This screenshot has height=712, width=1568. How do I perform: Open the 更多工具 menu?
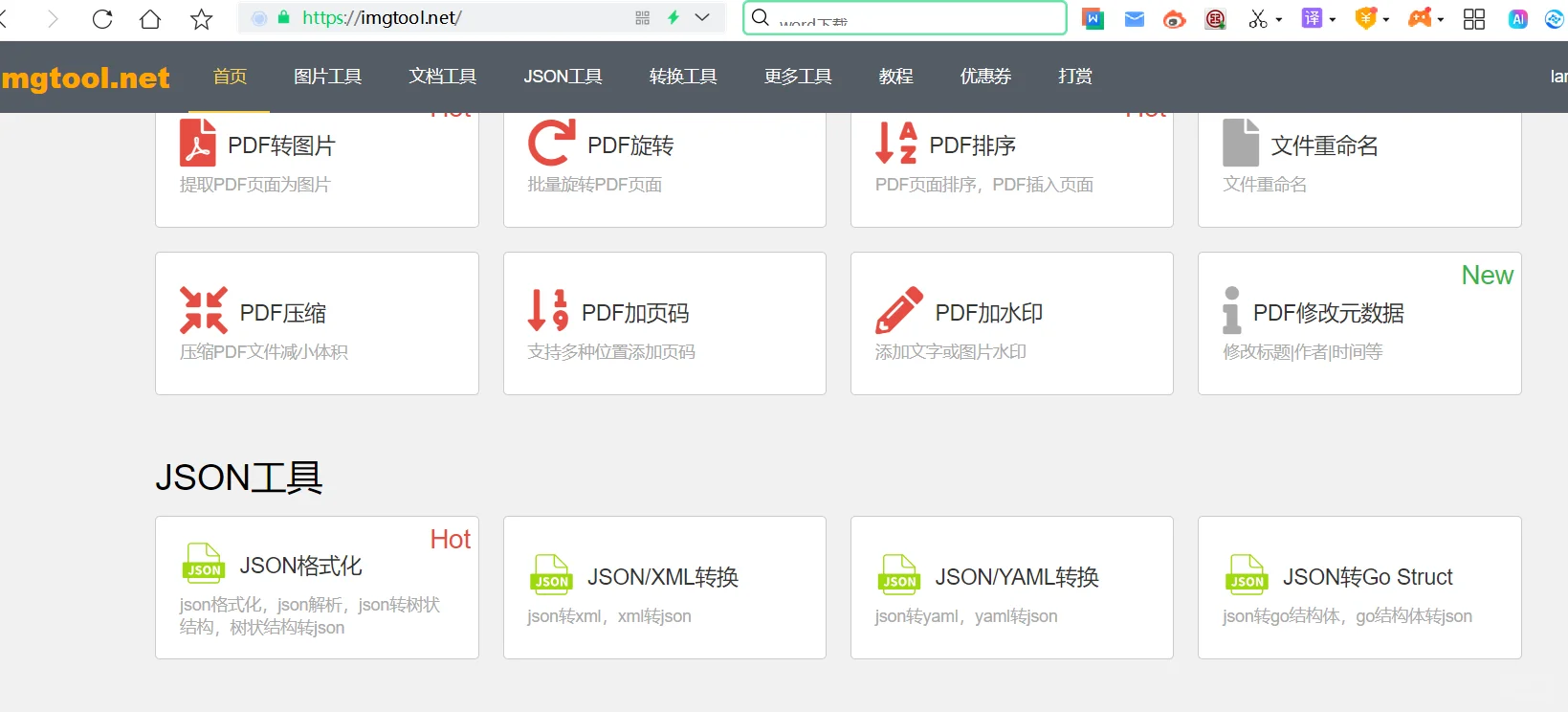(x=798, y=77)
